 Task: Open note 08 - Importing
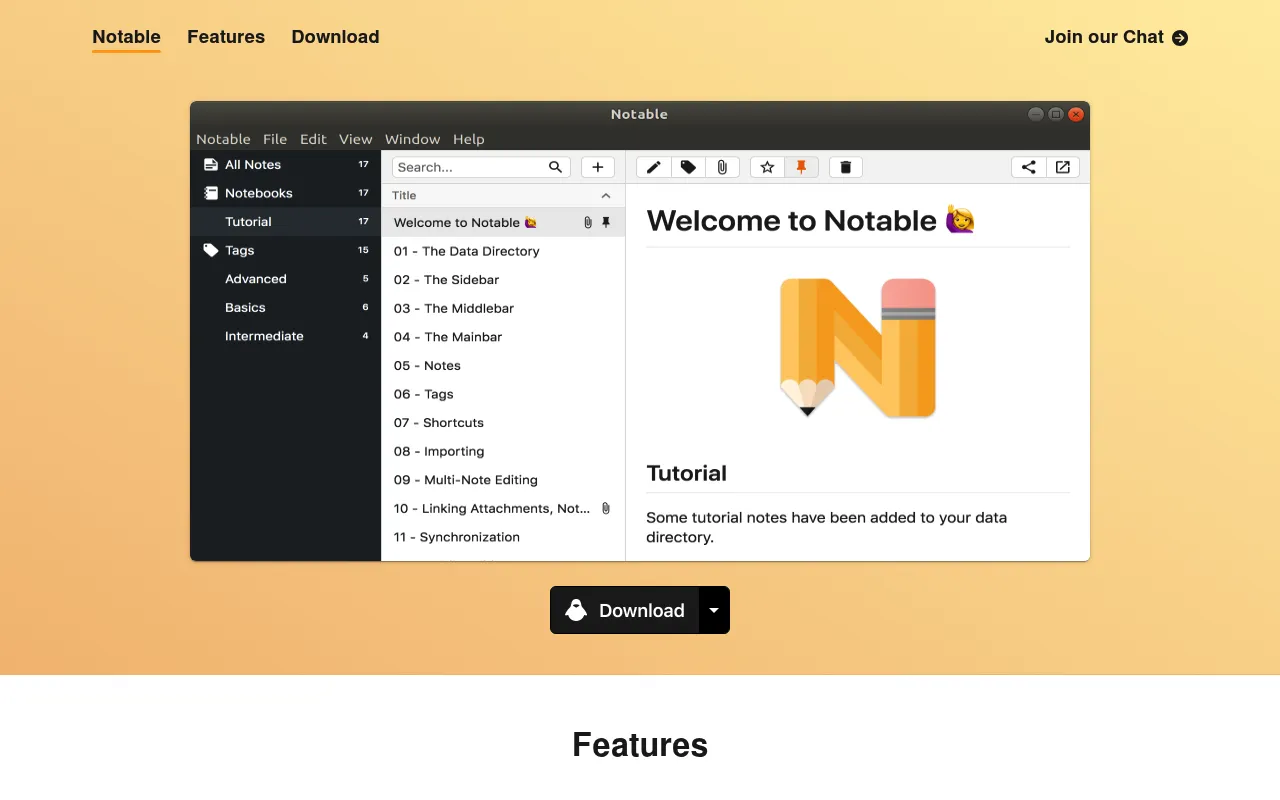503,451
